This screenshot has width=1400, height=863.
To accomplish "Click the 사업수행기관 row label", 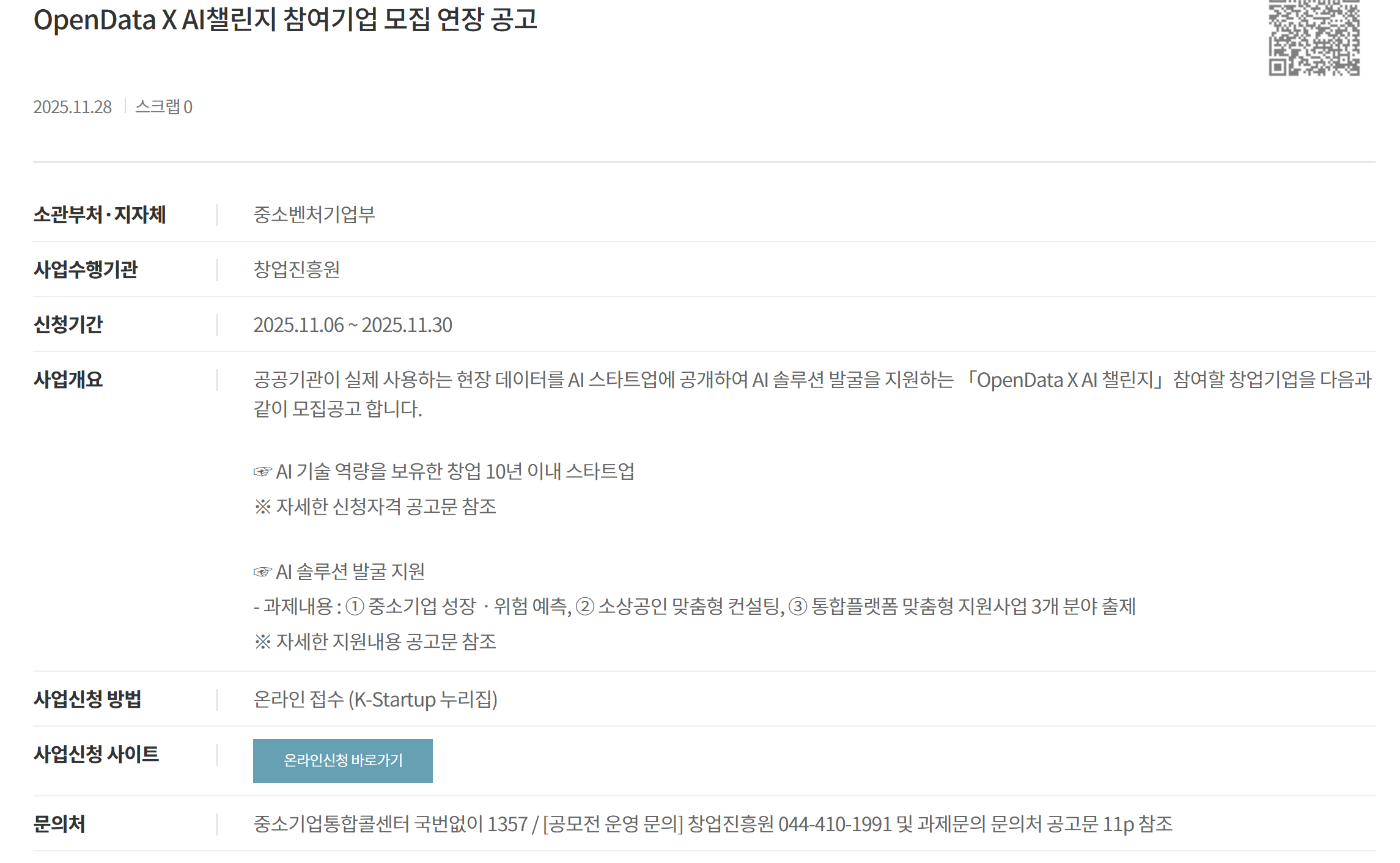I will tap(86, 270).
